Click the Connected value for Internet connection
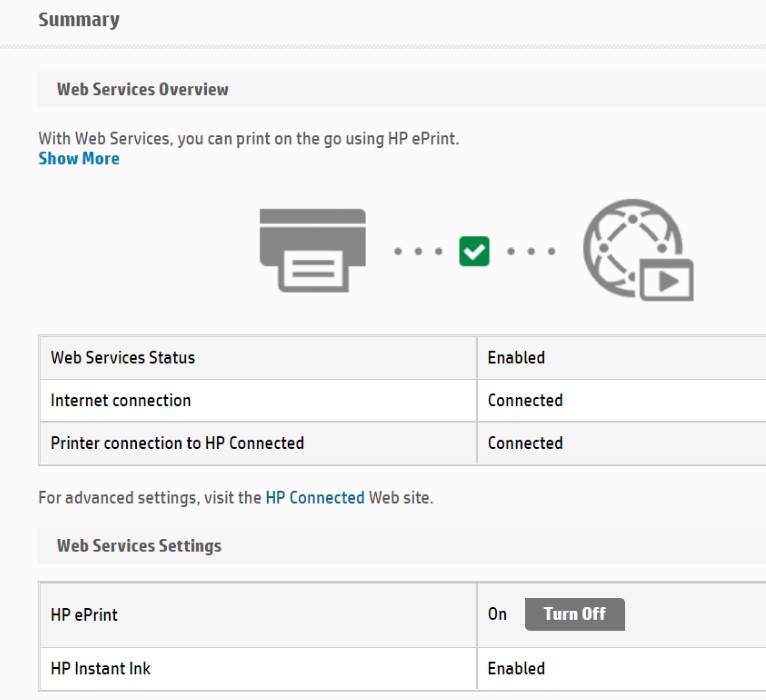This screenshot has width=766, height=700. point(525,401)
